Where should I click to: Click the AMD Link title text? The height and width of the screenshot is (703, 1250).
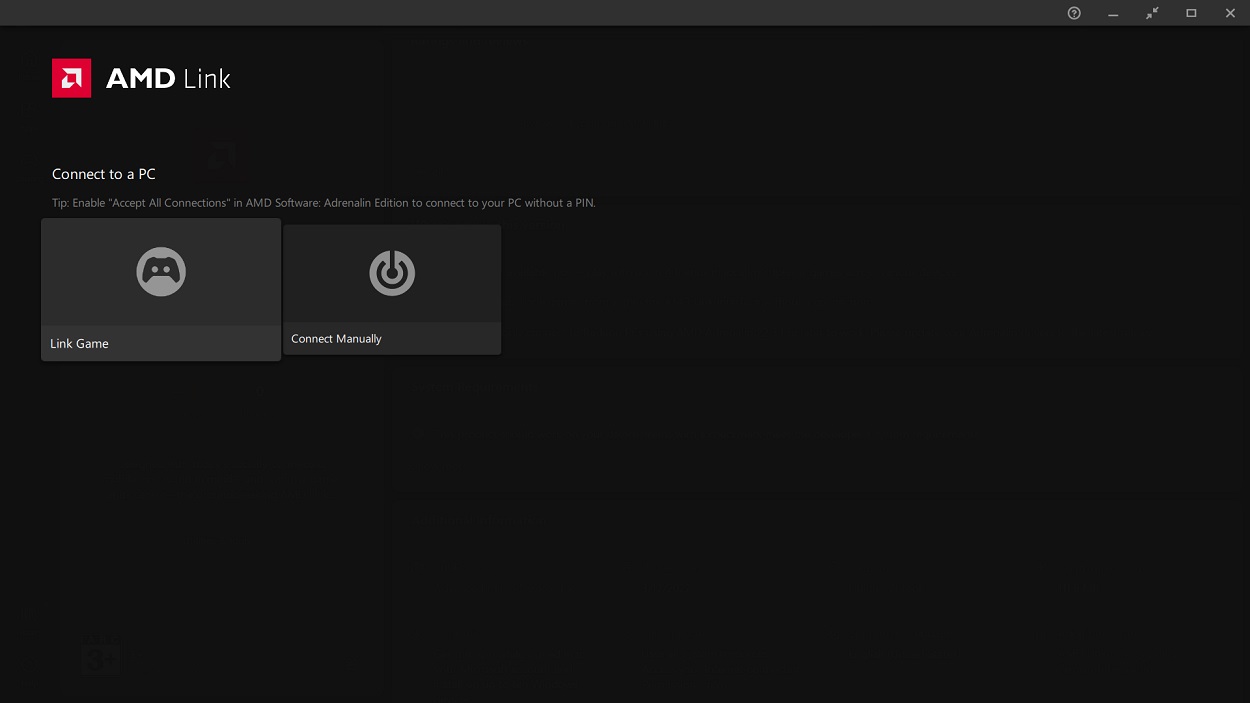coord(168,79)
